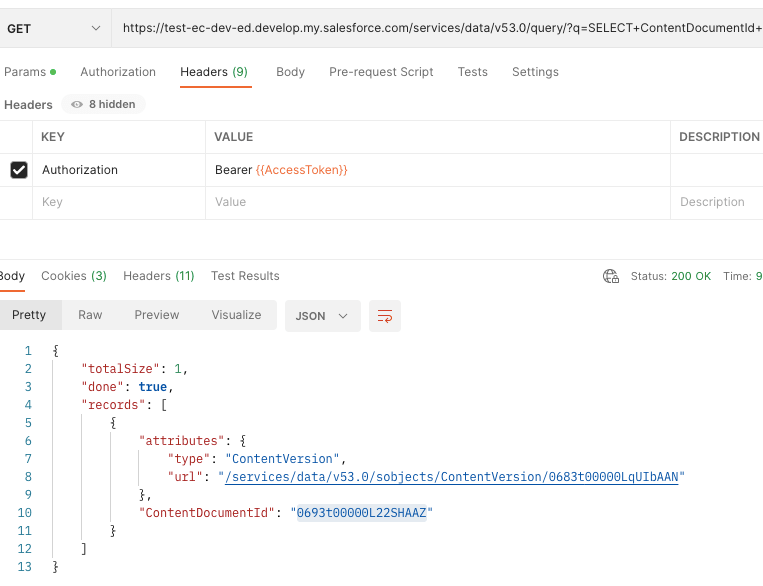The height and width of the screenshot is (586, 763).
Task: Click the empty Description placeholder field
Action: tap(717, 202)
